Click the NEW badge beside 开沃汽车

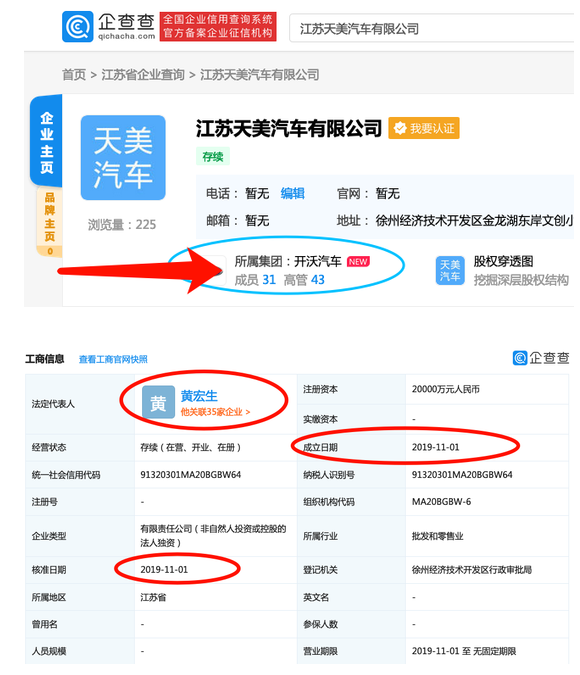click(x=358, y=262)
